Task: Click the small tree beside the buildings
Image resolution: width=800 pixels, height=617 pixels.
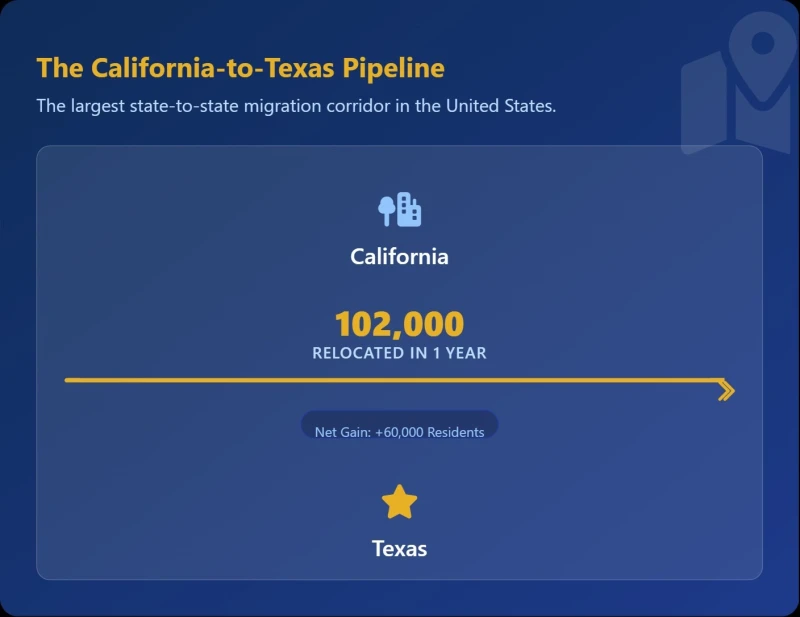Action: point(386,209)
